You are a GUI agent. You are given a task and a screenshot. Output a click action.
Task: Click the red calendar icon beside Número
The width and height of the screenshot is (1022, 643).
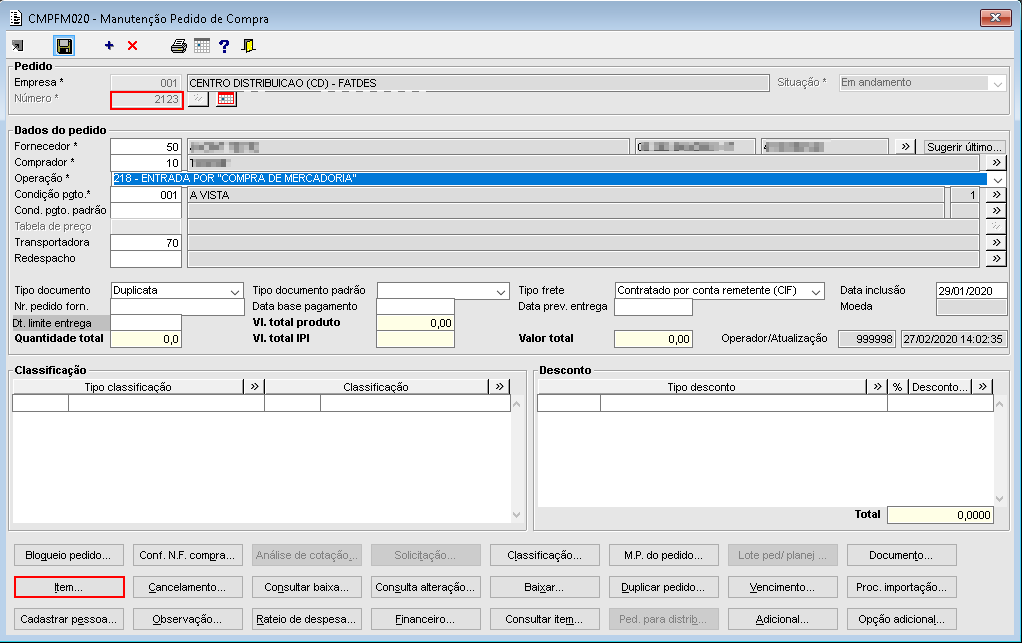226,99
